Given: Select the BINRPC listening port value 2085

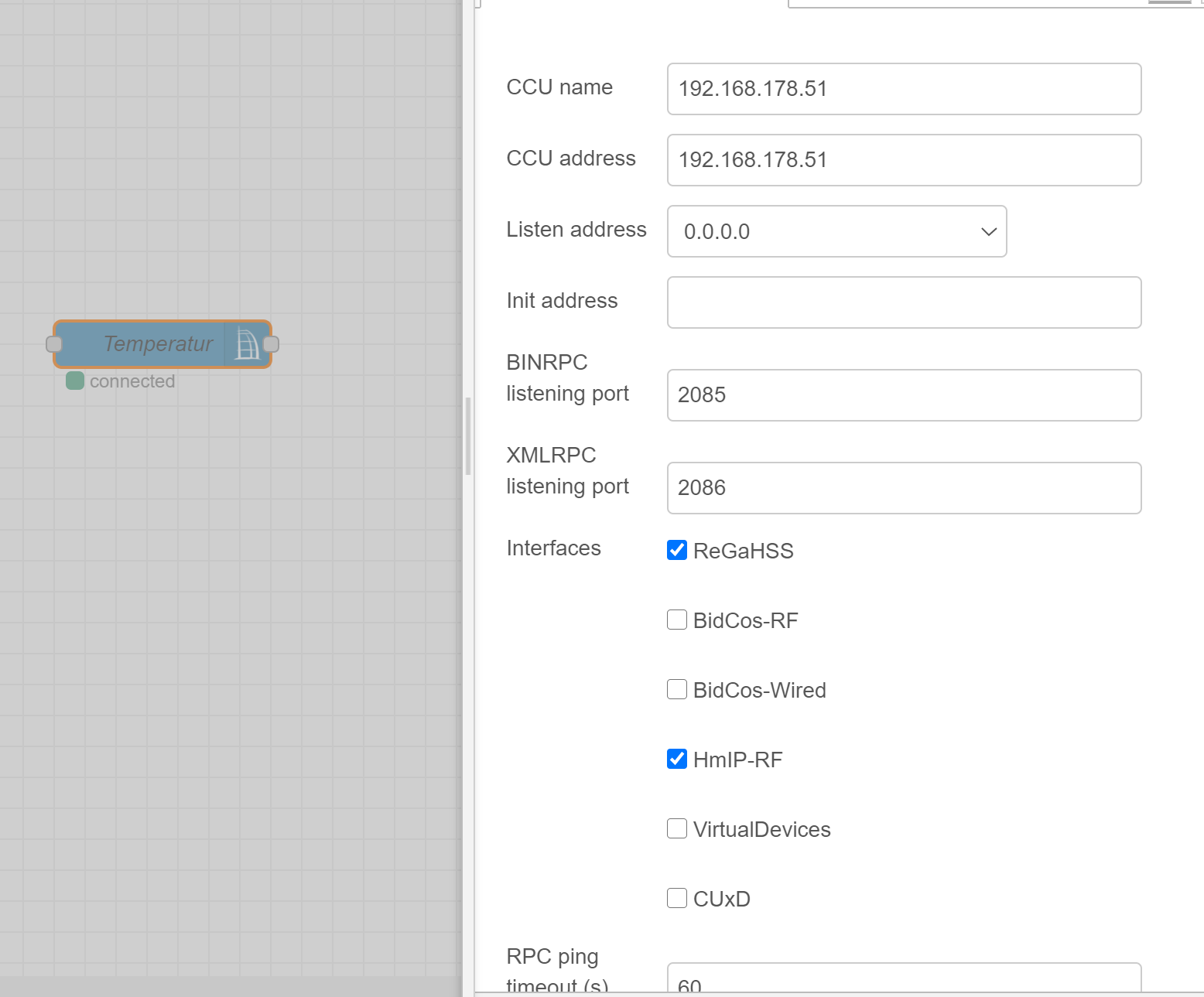Looking at the screenshot, I should point(904,395).
